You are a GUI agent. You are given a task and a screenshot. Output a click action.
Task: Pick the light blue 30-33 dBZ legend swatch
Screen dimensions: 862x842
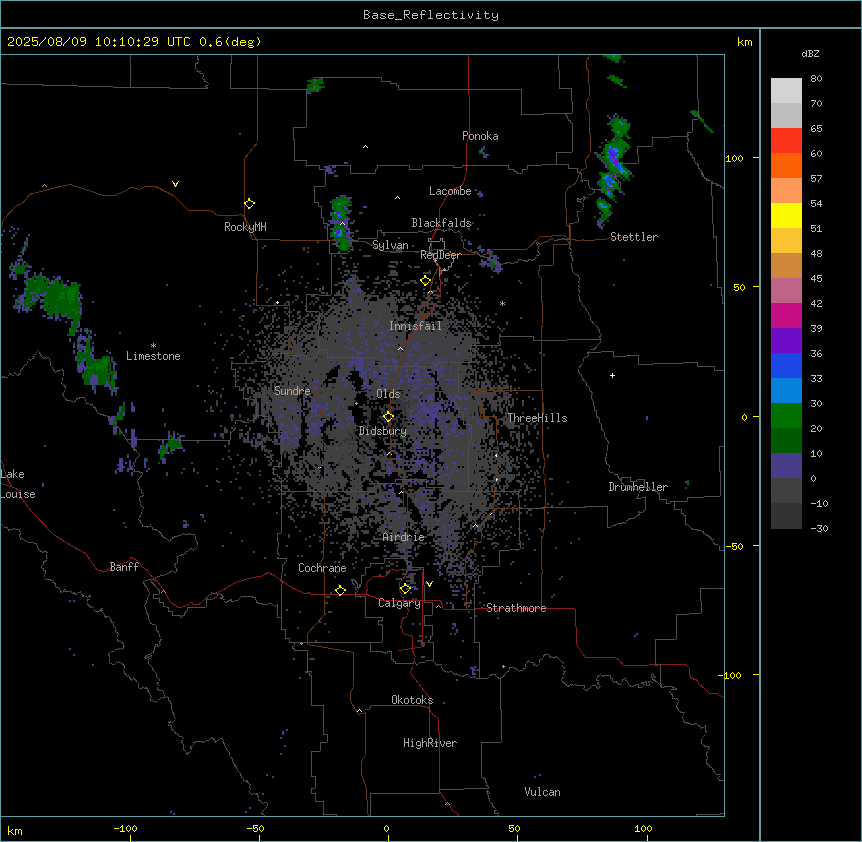point(786,391)
